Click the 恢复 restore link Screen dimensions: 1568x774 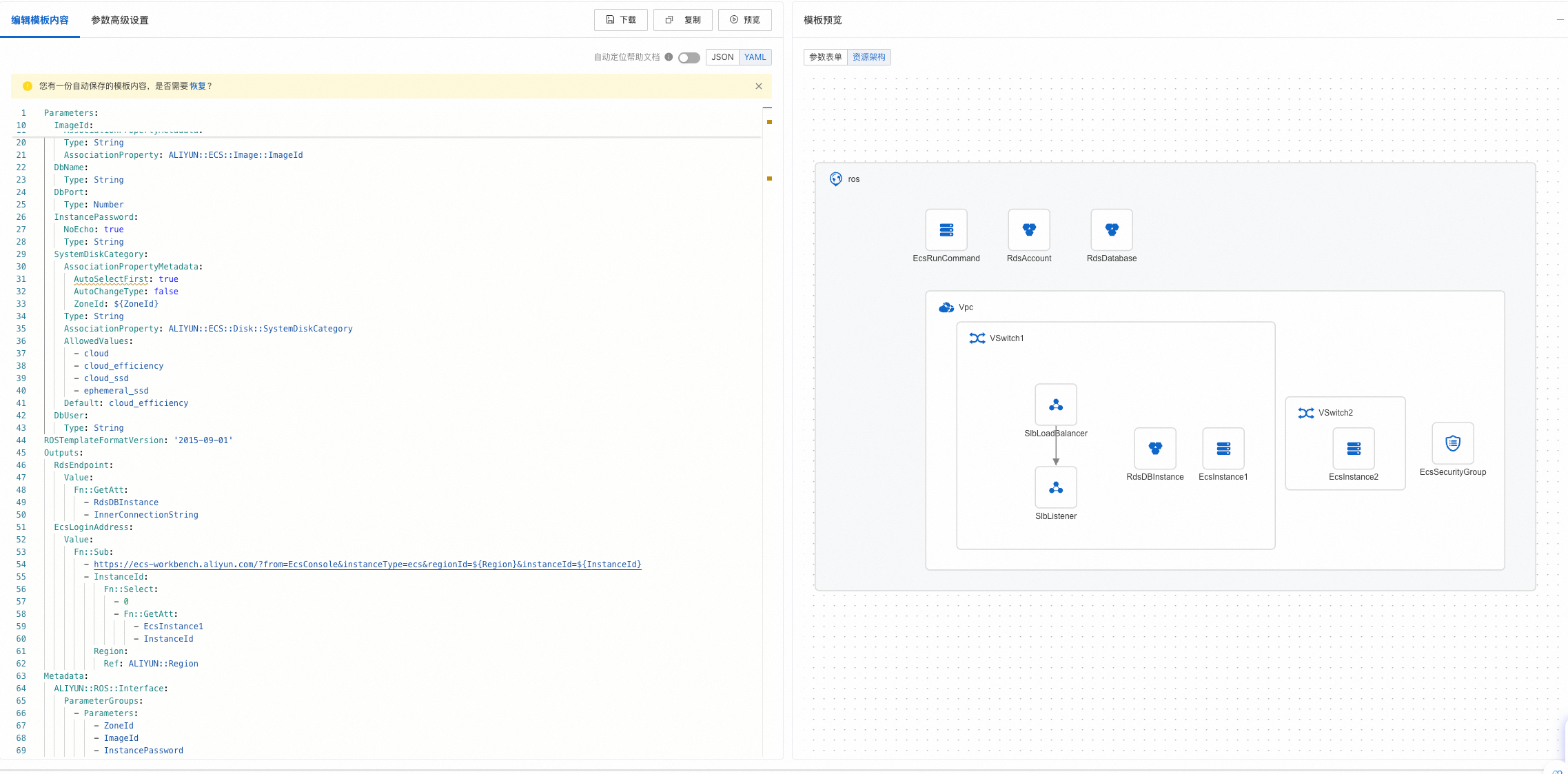[197, 86]
